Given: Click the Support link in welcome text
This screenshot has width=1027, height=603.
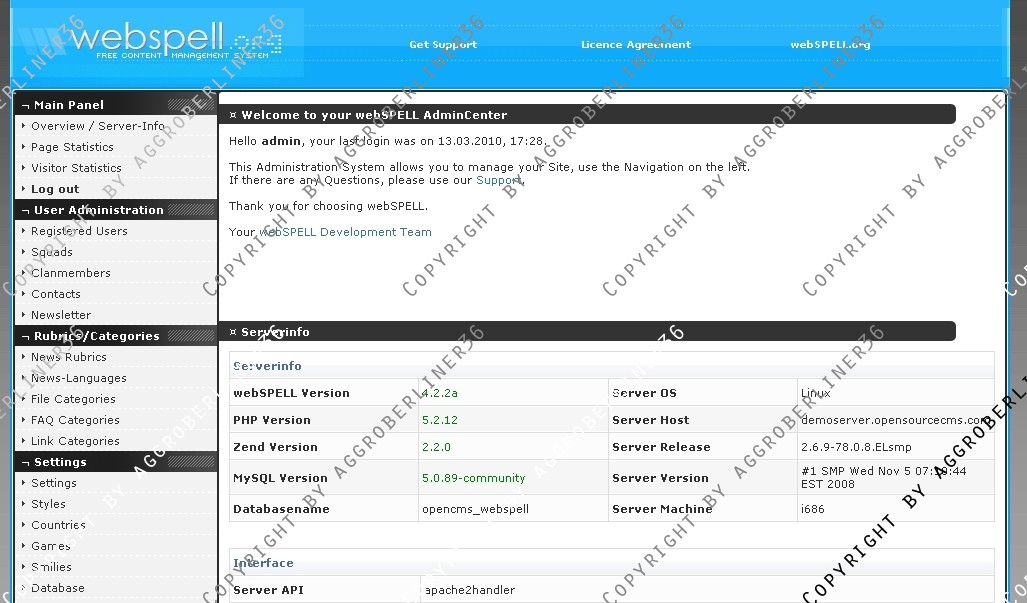Looking at the screenshot, I should [x=498, y=180].
